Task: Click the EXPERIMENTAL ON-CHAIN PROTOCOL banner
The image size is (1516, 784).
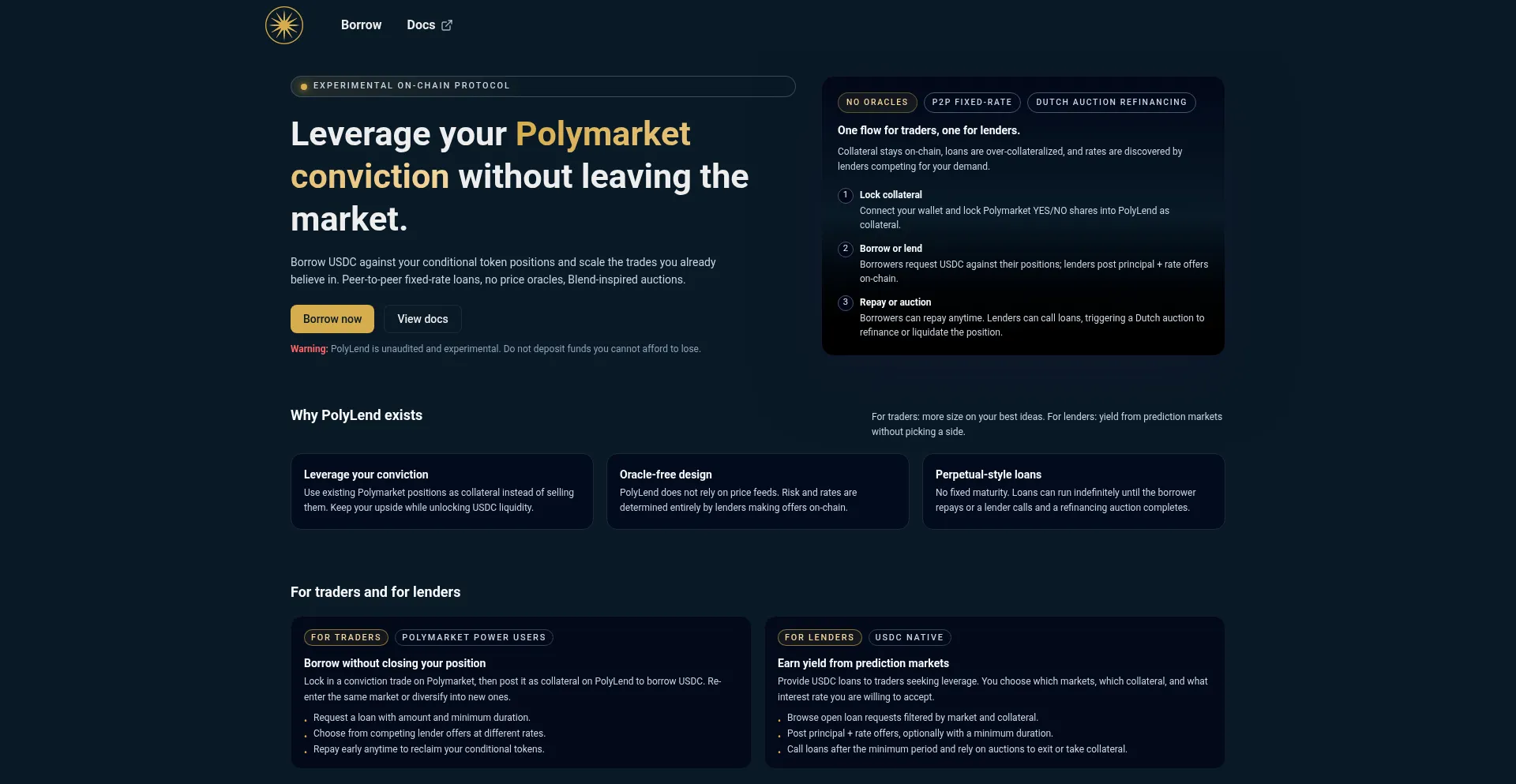Action: 542,87
